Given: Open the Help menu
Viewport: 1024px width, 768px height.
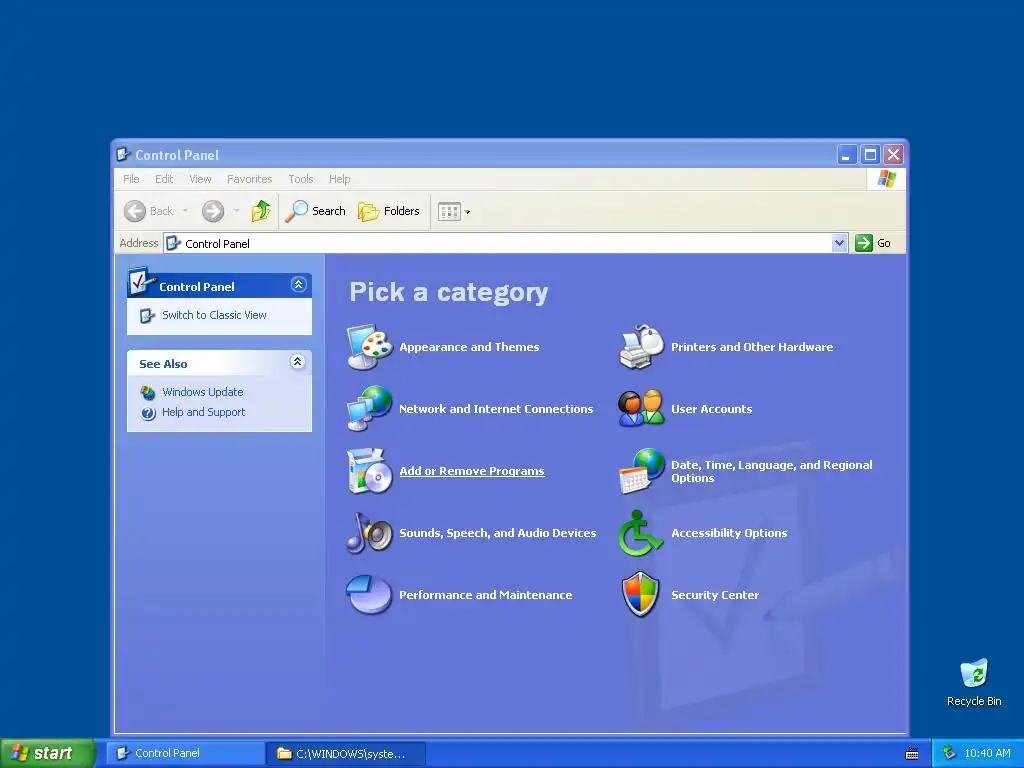Looking at the screenshot, I should click(340, 179).
